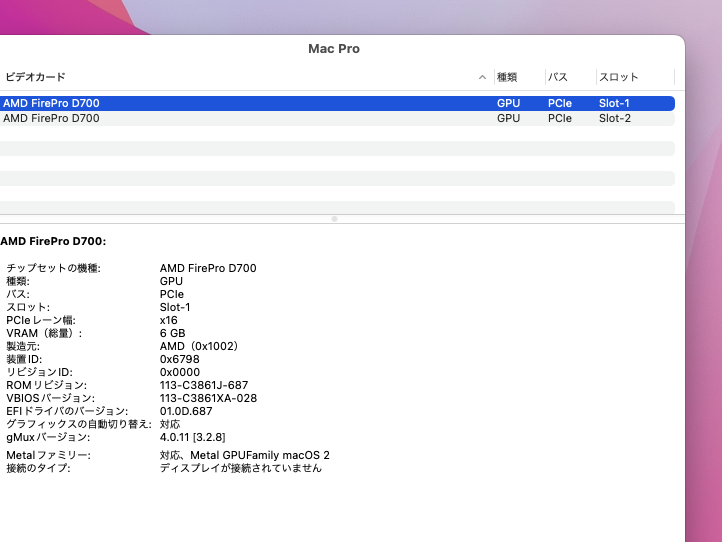The width and height of the screenshot is (722, 542).
Task: Select the AMD FirePro D700 Slot-1 row
Action: [337, 103]
